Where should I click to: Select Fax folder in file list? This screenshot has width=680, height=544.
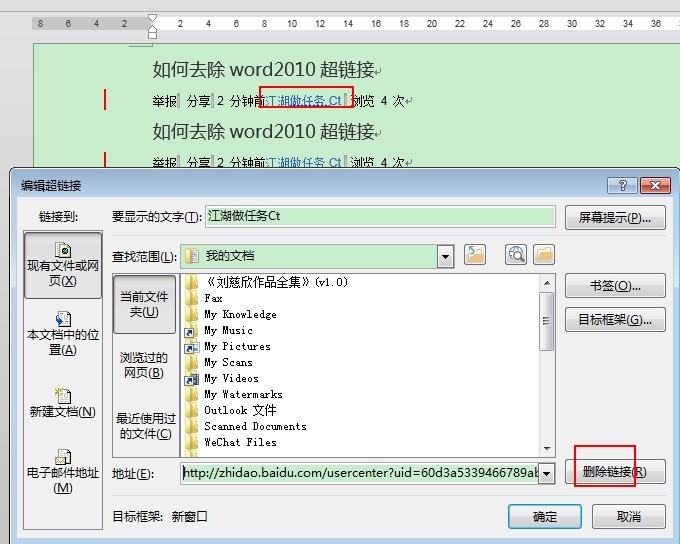(204, 298)
